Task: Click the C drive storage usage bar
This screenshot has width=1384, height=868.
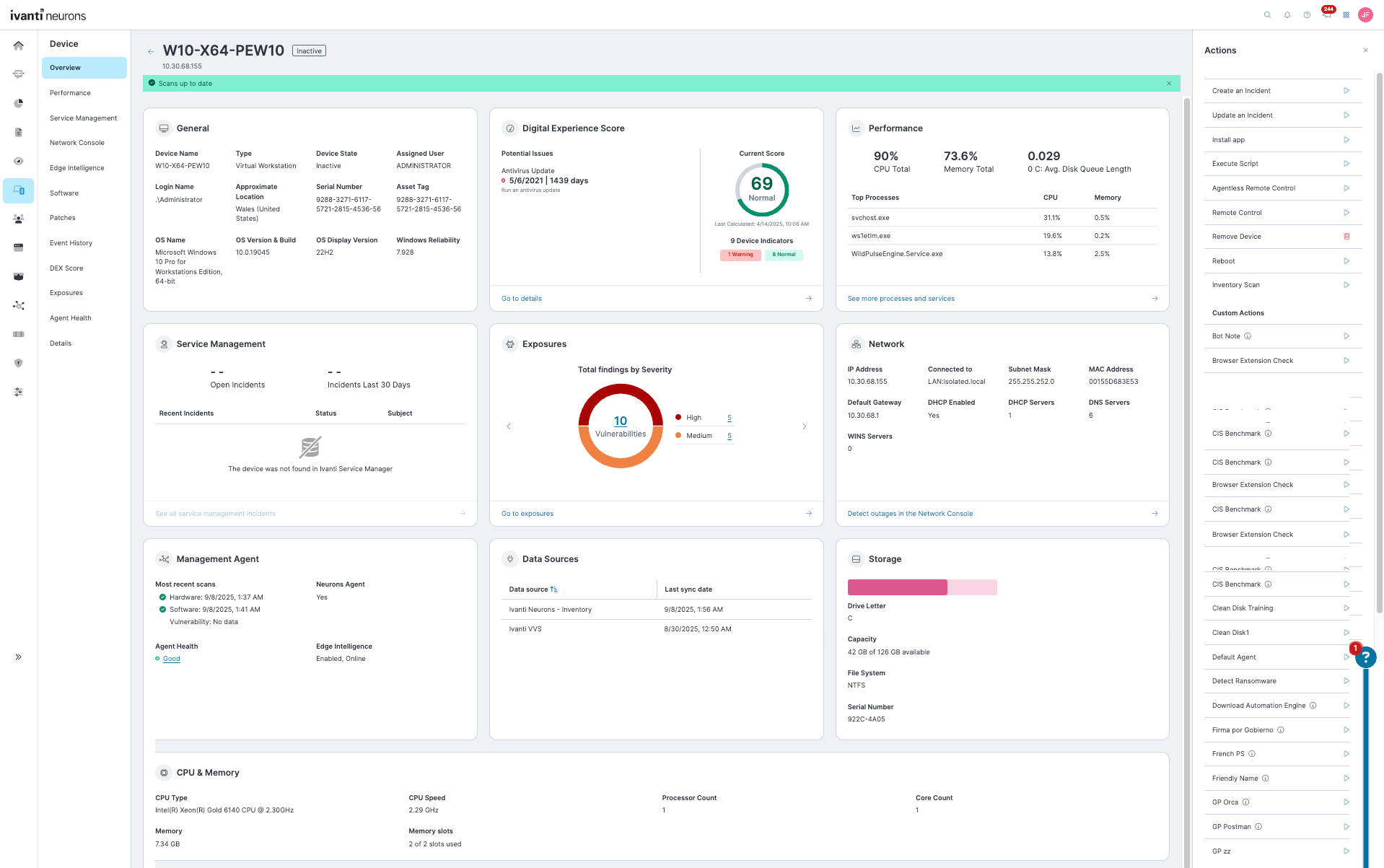Action: [922, 587]
